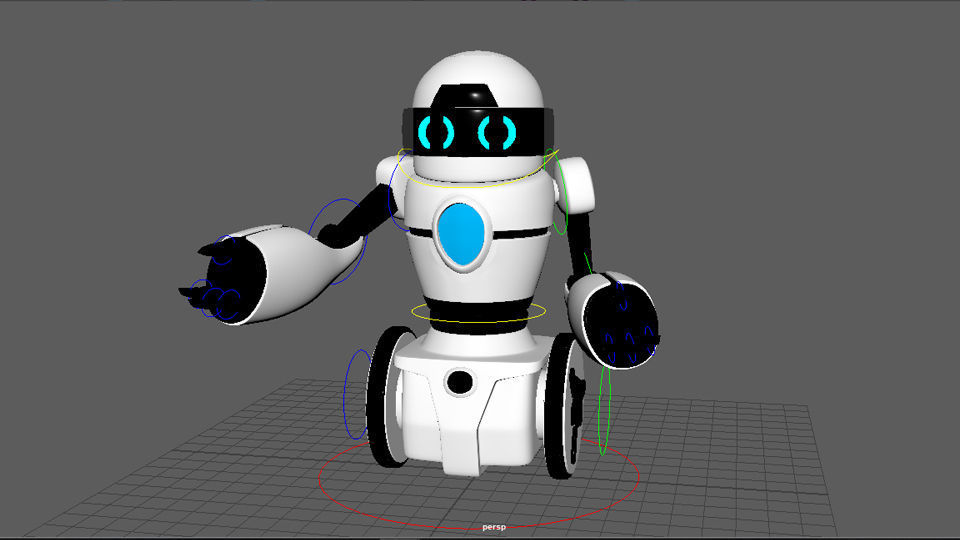Select the robot's black visor band

point(478,132)
